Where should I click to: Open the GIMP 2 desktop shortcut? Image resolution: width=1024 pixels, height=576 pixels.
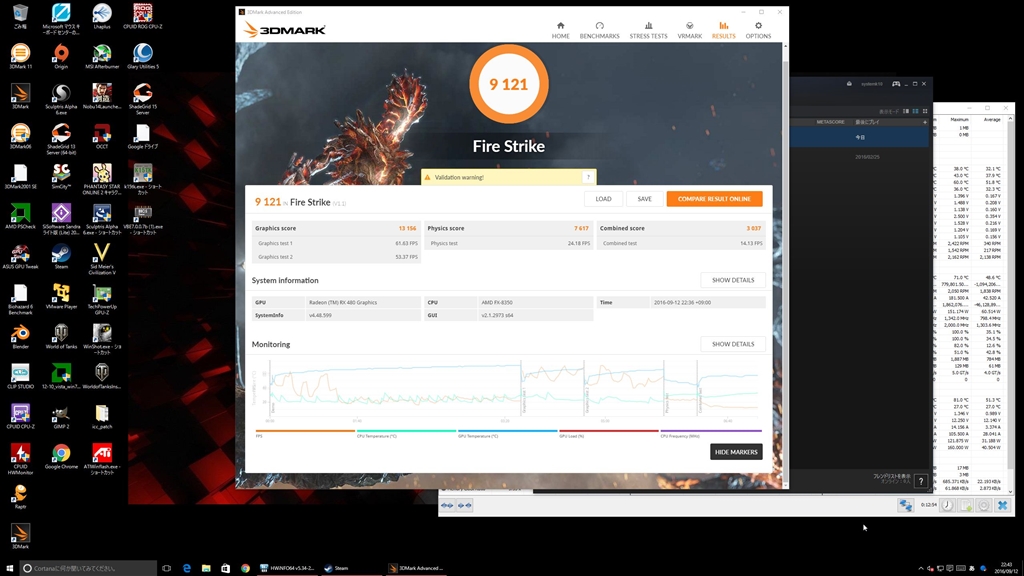point(61,416)
